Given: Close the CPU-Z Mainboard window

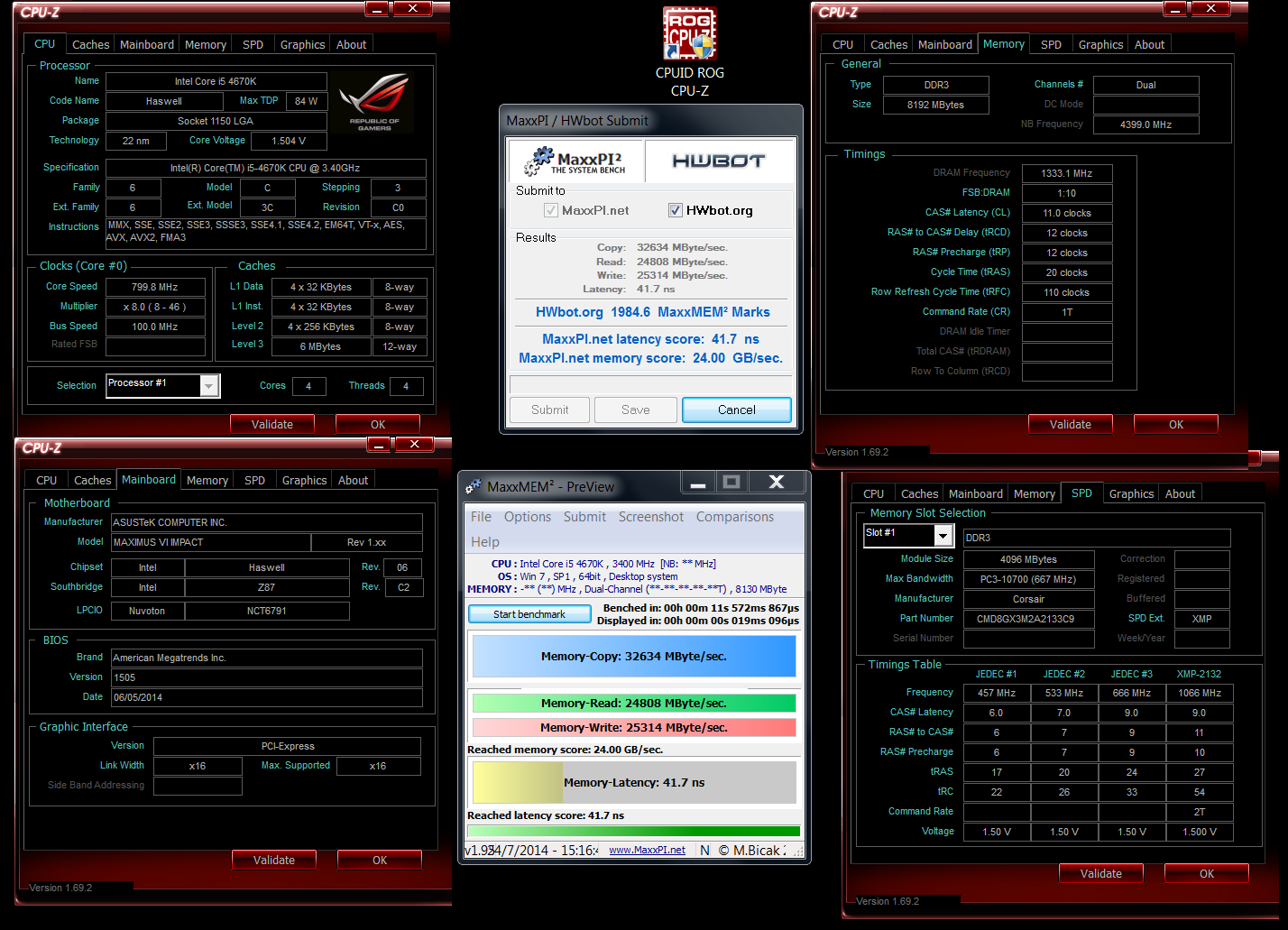Looking at the screenshot, I should (414, 444).
